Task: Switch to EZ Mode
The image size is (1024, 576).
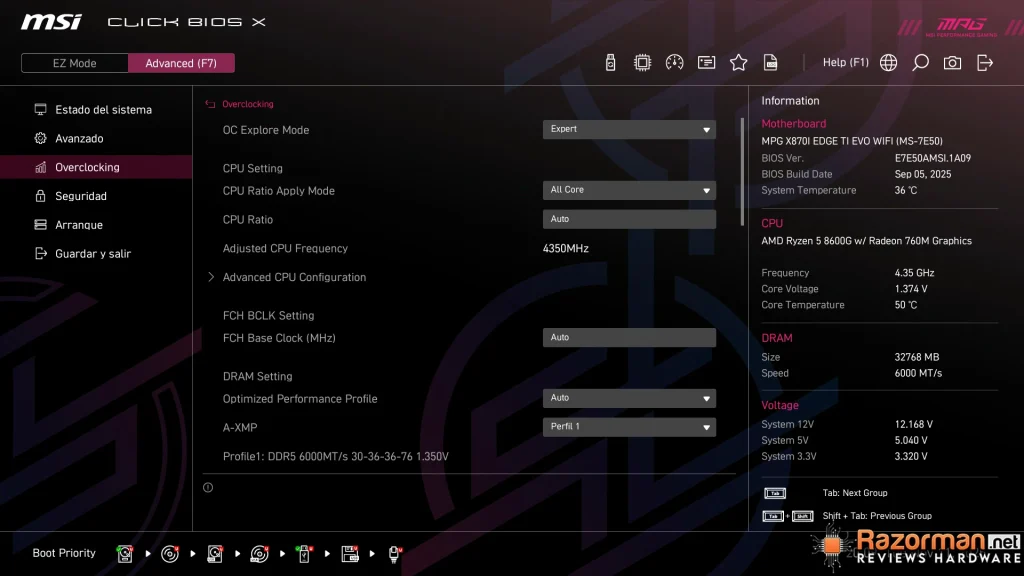Action: coord(74,63)
